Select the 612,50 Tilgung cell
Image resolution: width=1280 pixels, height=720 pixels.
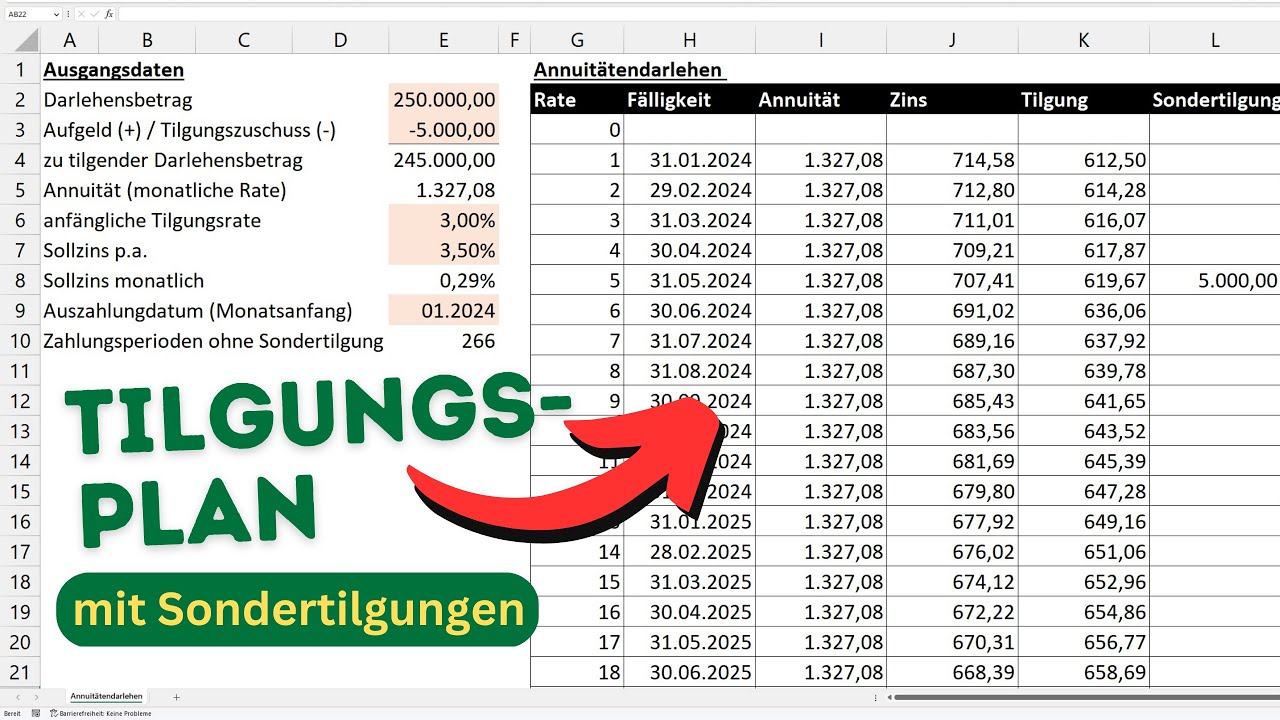1084,160
